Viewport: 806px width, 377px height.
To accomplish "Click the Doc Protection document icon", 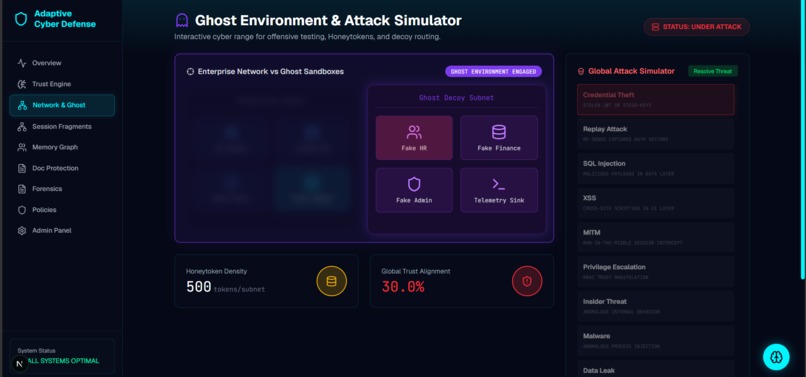I will 22,168.
